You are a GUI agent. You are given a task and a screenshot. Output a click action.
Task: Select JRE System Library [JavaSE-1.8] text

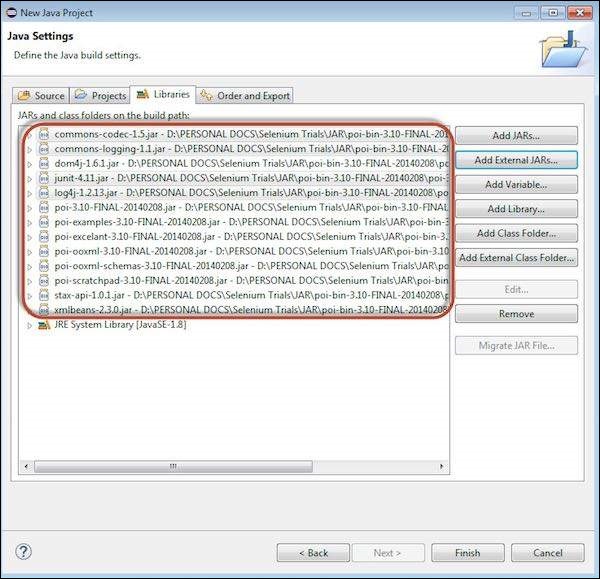coord(120,325)
